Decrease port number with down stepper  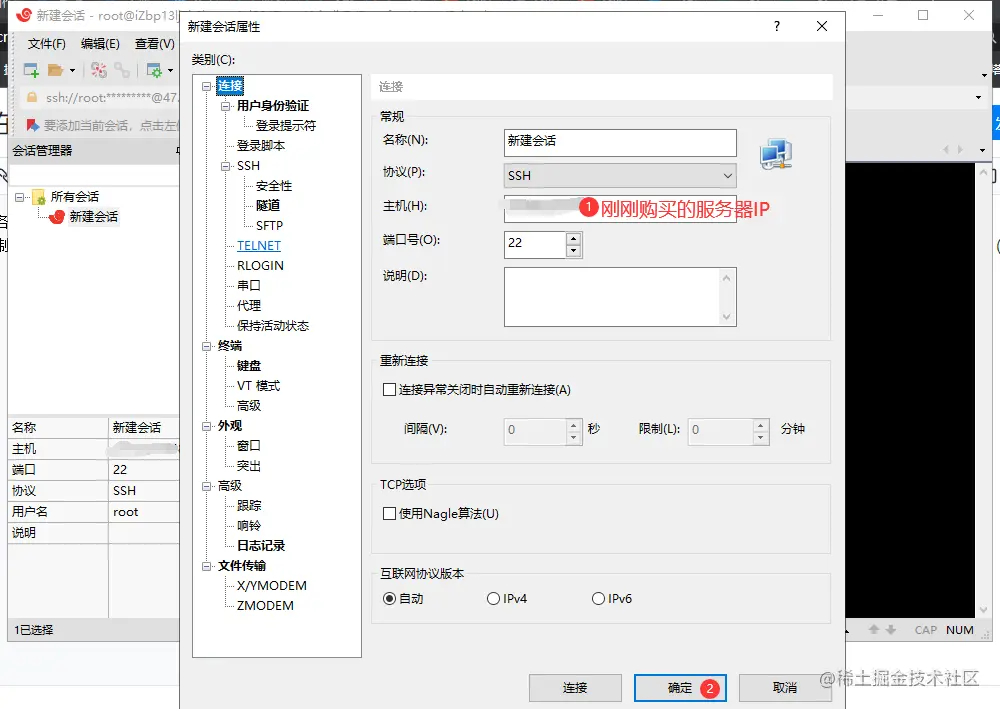click(573, 251)
